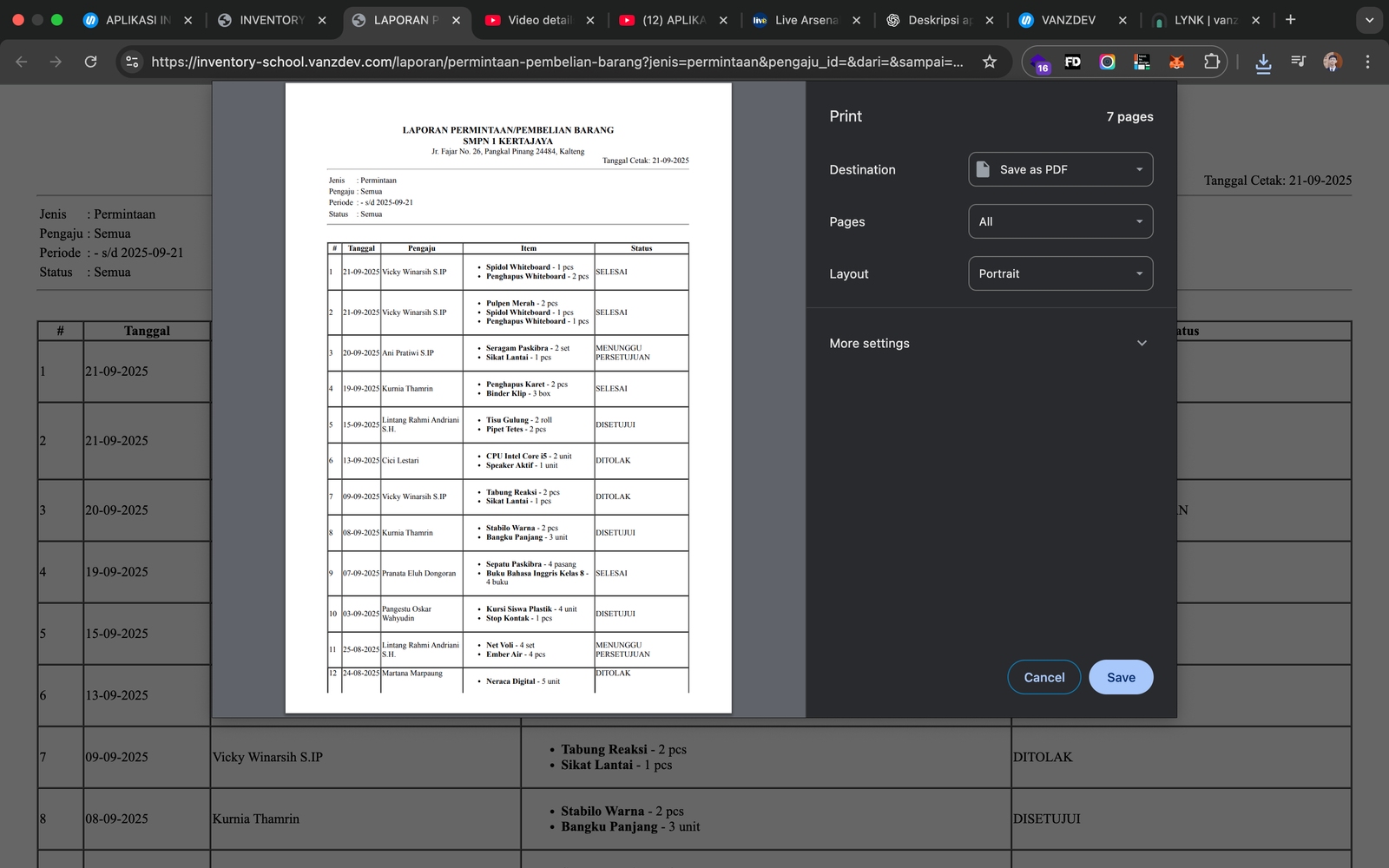Bookmark page using star icon
This screenshot has width=1389, height=868.
pyautogui.click(x=989, y=62)
